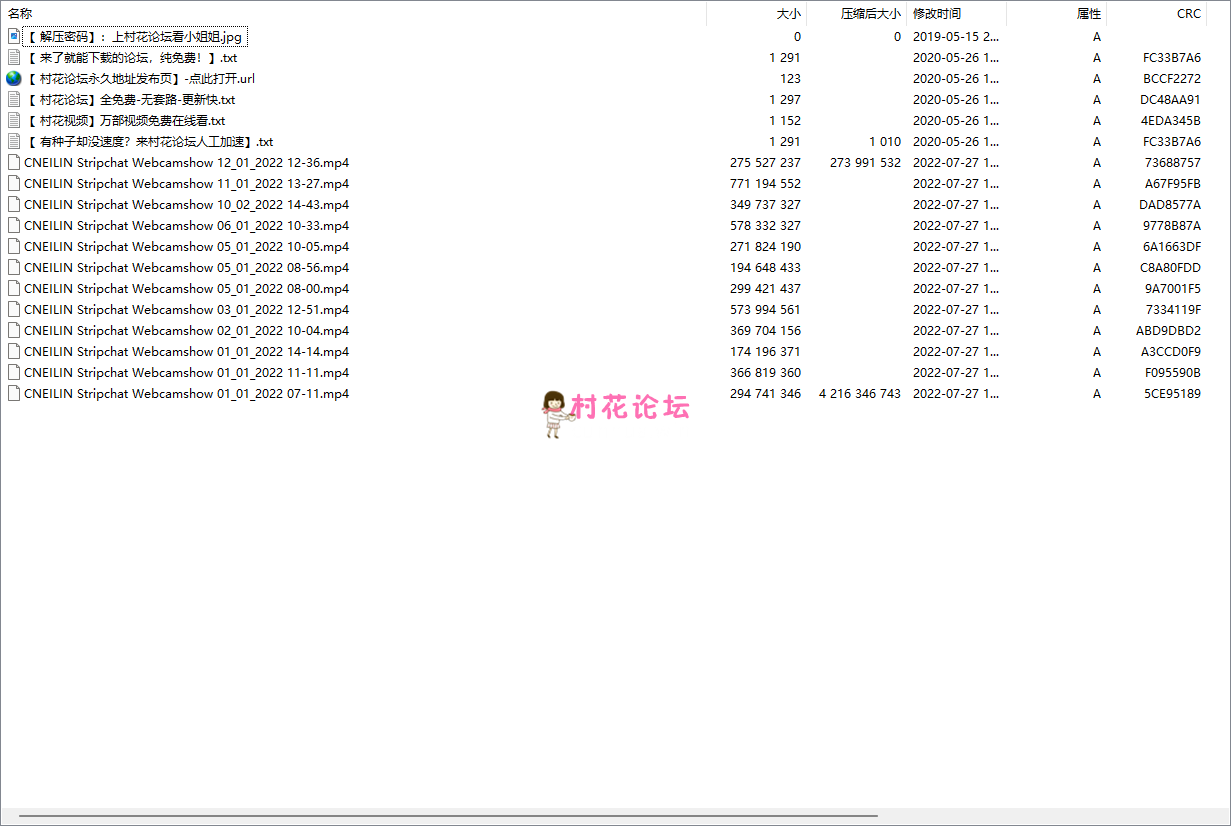Select the 10_02_2022 14-43.mp4 file name
1231x826 pixels.
[186, 205]
